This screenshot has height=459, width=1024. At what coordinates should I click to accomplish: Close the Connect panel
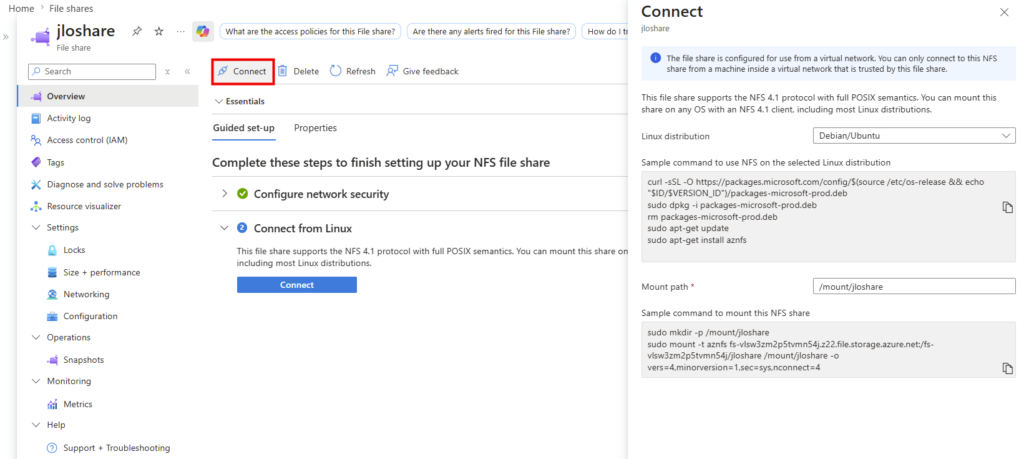1004,12
